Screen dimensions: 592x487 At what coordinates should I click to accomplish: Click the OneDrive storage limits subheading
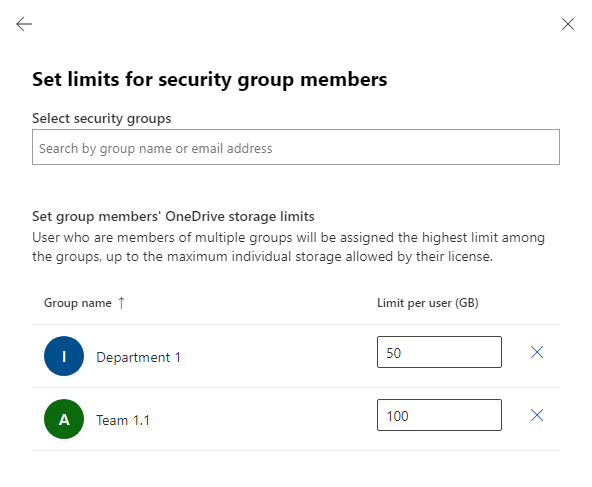pos(173,216)
